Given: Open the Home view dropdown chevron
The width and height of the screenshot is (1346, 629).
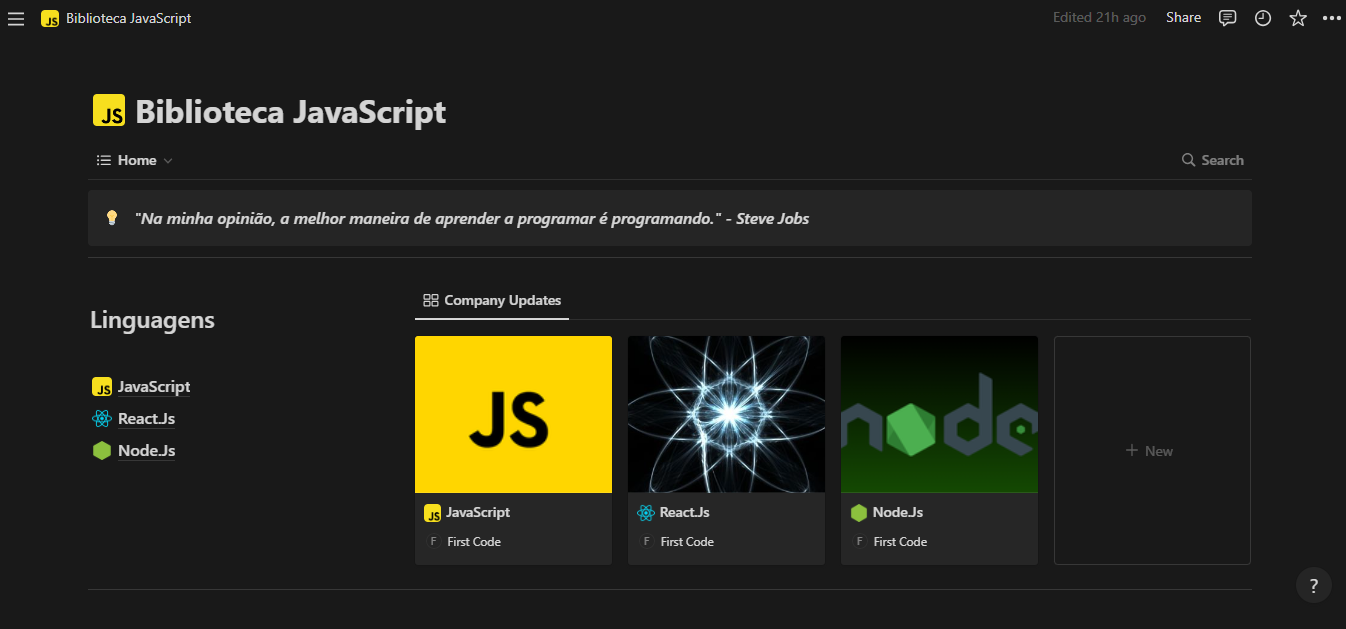Looking at the screenshot, I should click(167, 160).
